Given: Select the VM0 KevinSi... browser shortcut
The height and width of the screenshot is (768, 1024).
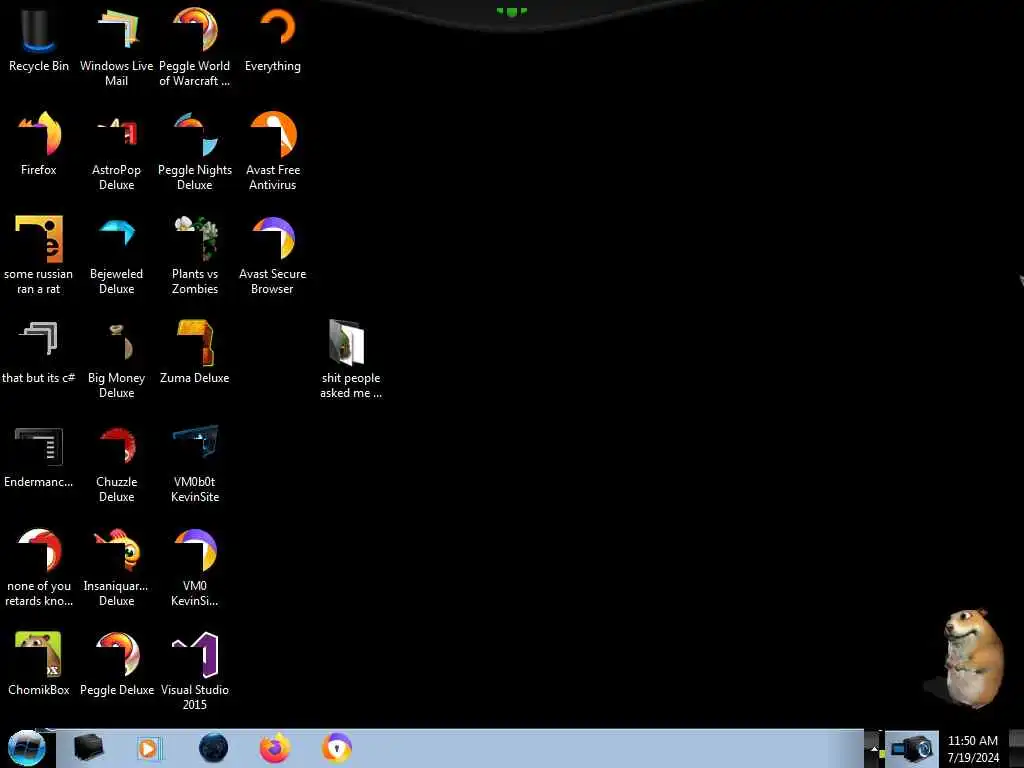Looking at the screenshot, I should (x=195, y=568).
